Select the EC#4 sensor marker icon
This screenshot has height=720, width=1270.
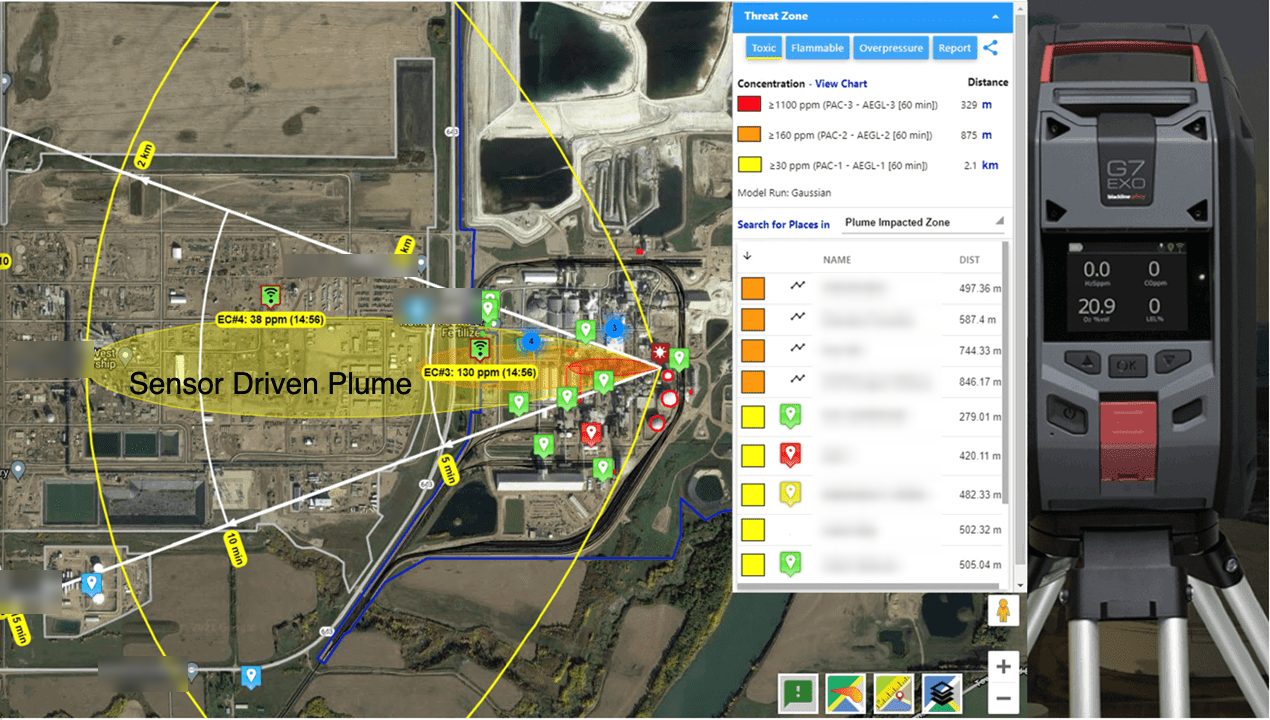[x=270, y=295]
